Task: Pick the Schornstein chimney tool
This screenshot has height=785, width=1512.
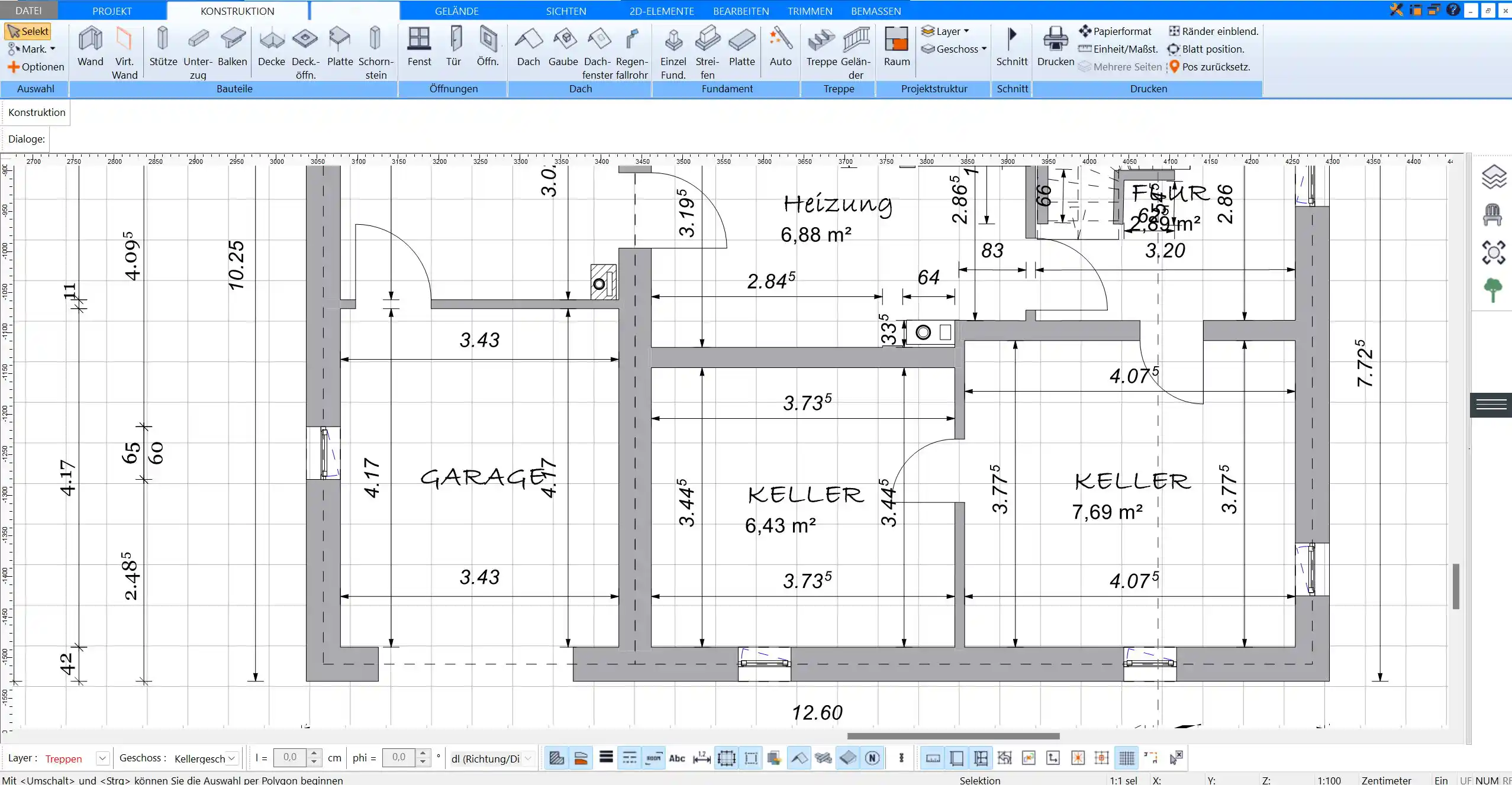Action: (x=375, y=53)
